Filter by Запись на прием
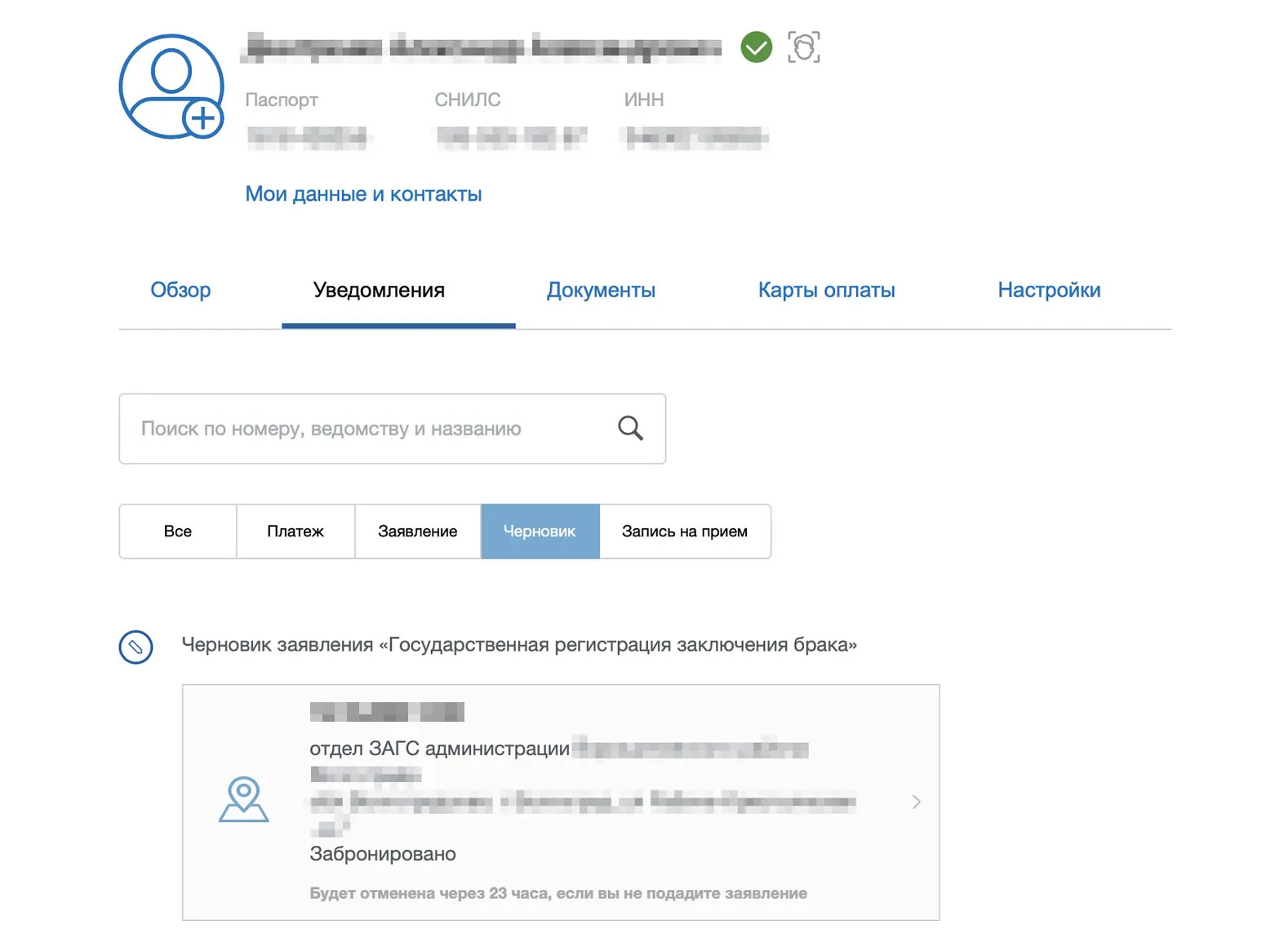 click(685, 532)
